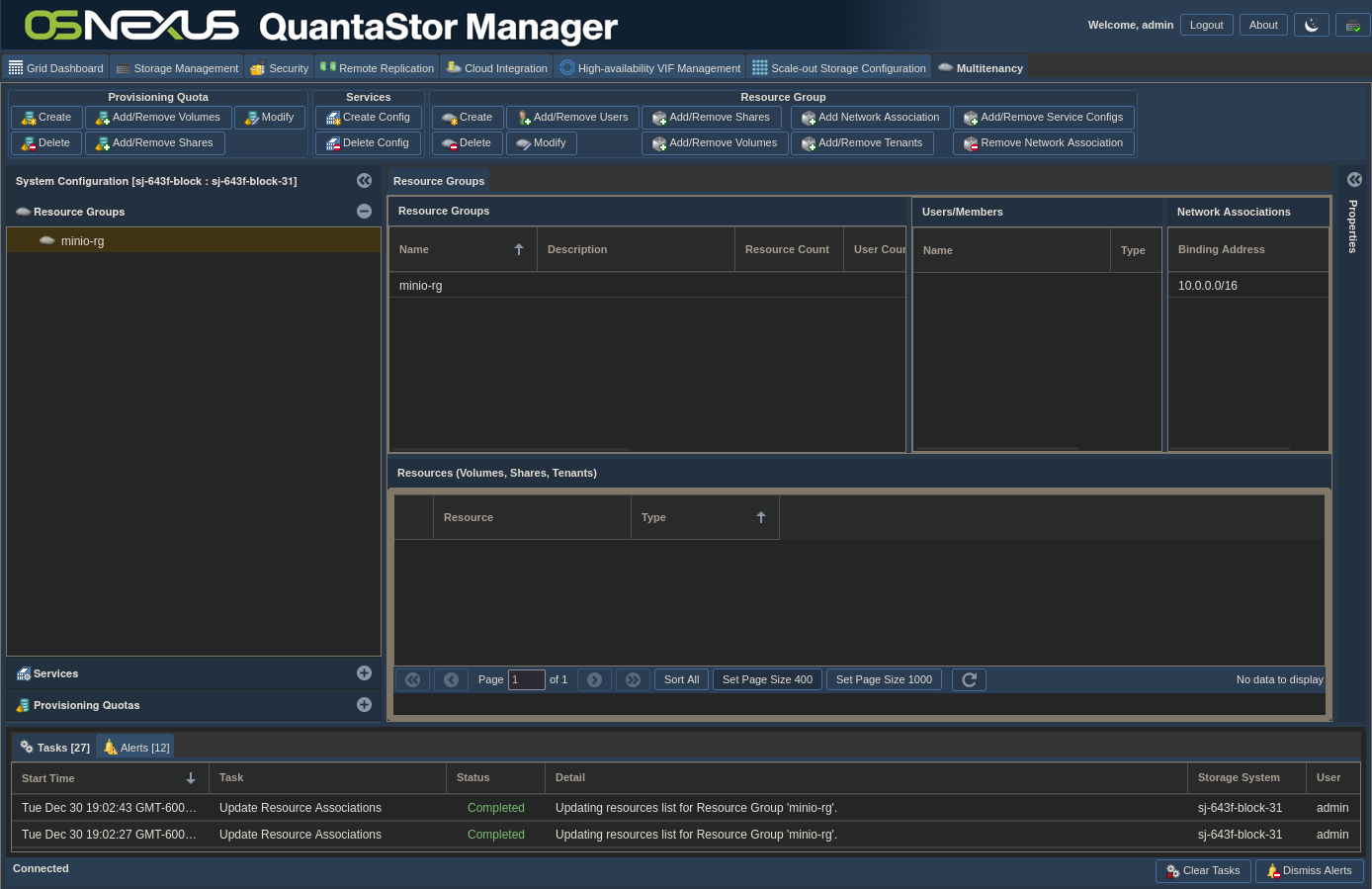
Task: Click Delete in the Provisioning Quota section
Action: click(x=45, y=143)
